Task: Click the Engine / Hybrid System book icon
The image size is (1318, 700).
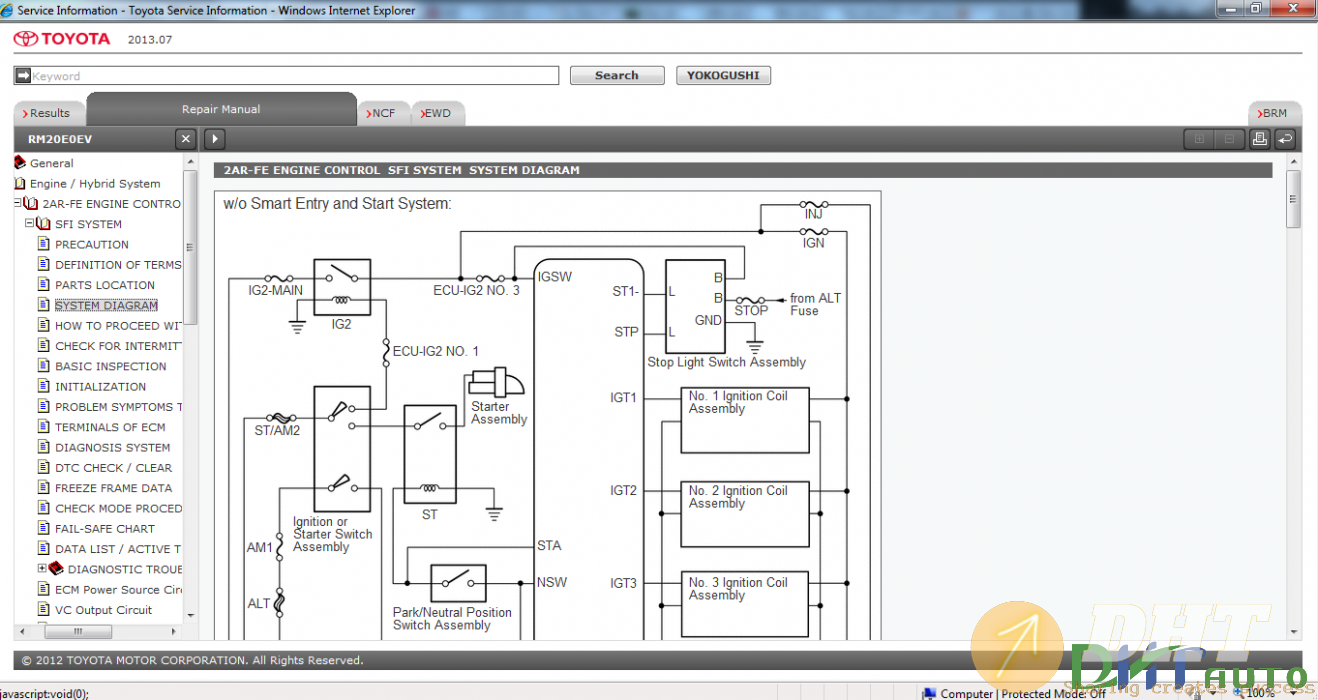Action: 20,183
